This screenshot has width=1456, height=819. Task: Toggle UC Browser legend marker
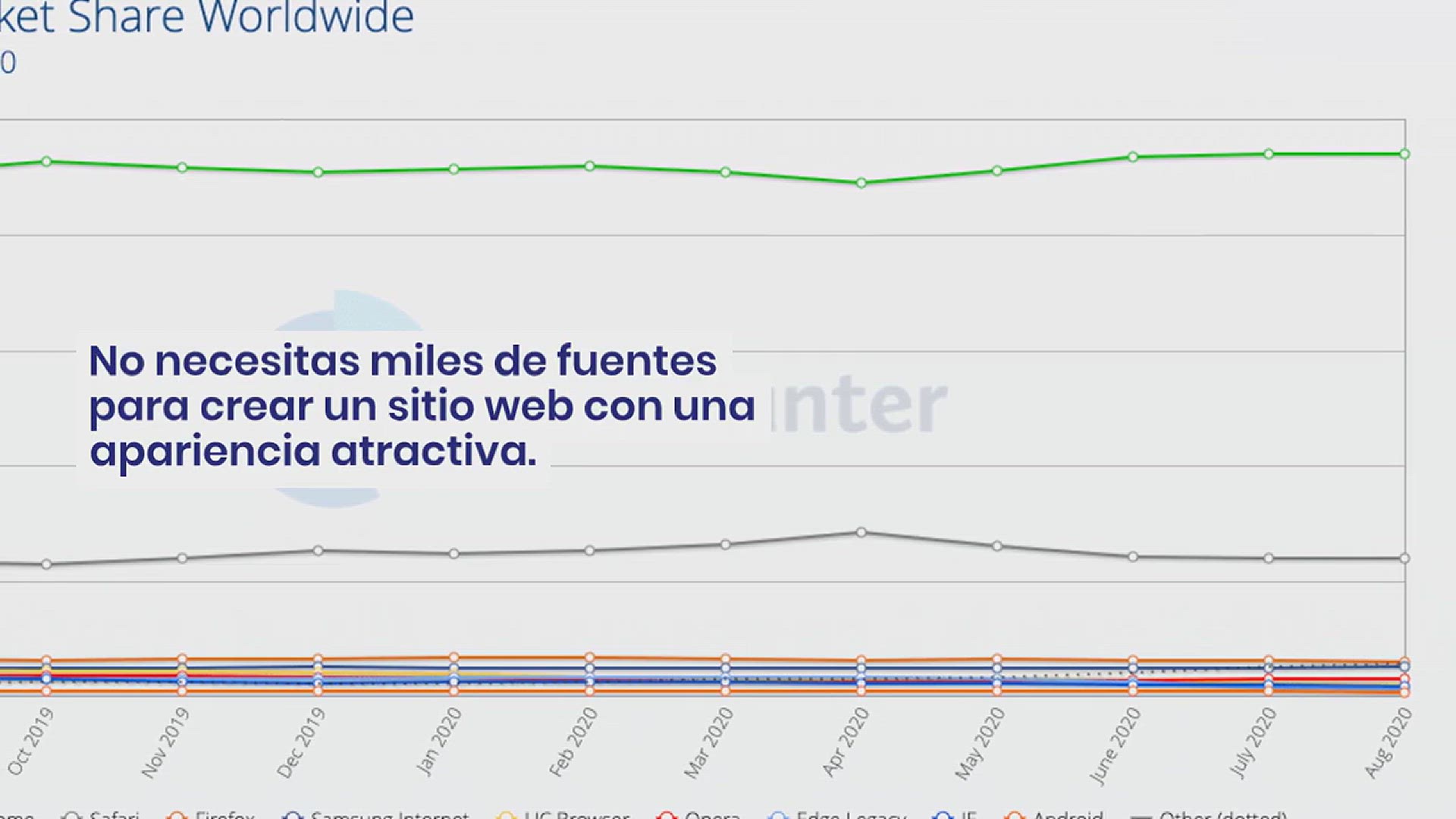(506, 816)
